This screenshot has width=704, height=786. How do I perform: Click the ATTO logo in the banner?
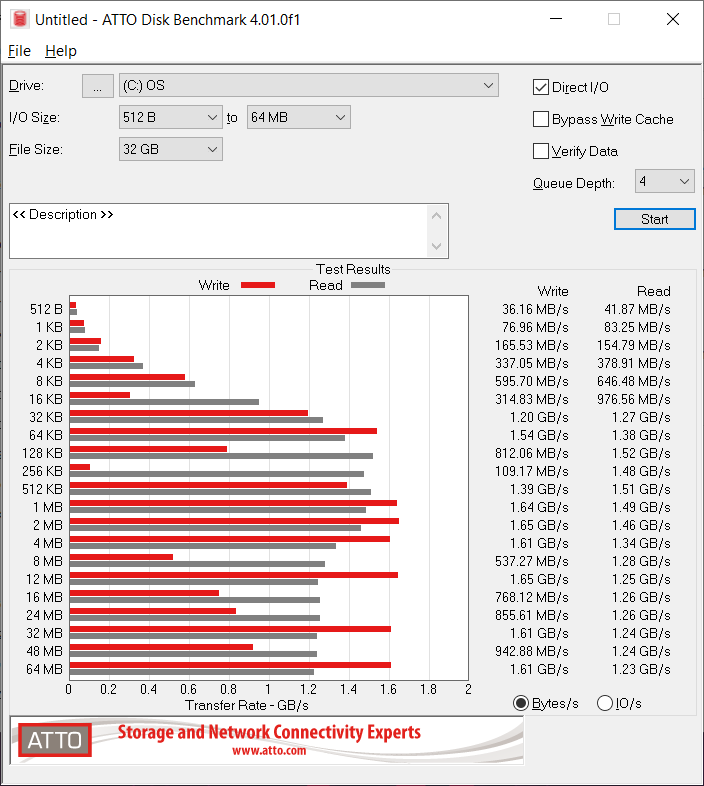[x=55, y=740]
